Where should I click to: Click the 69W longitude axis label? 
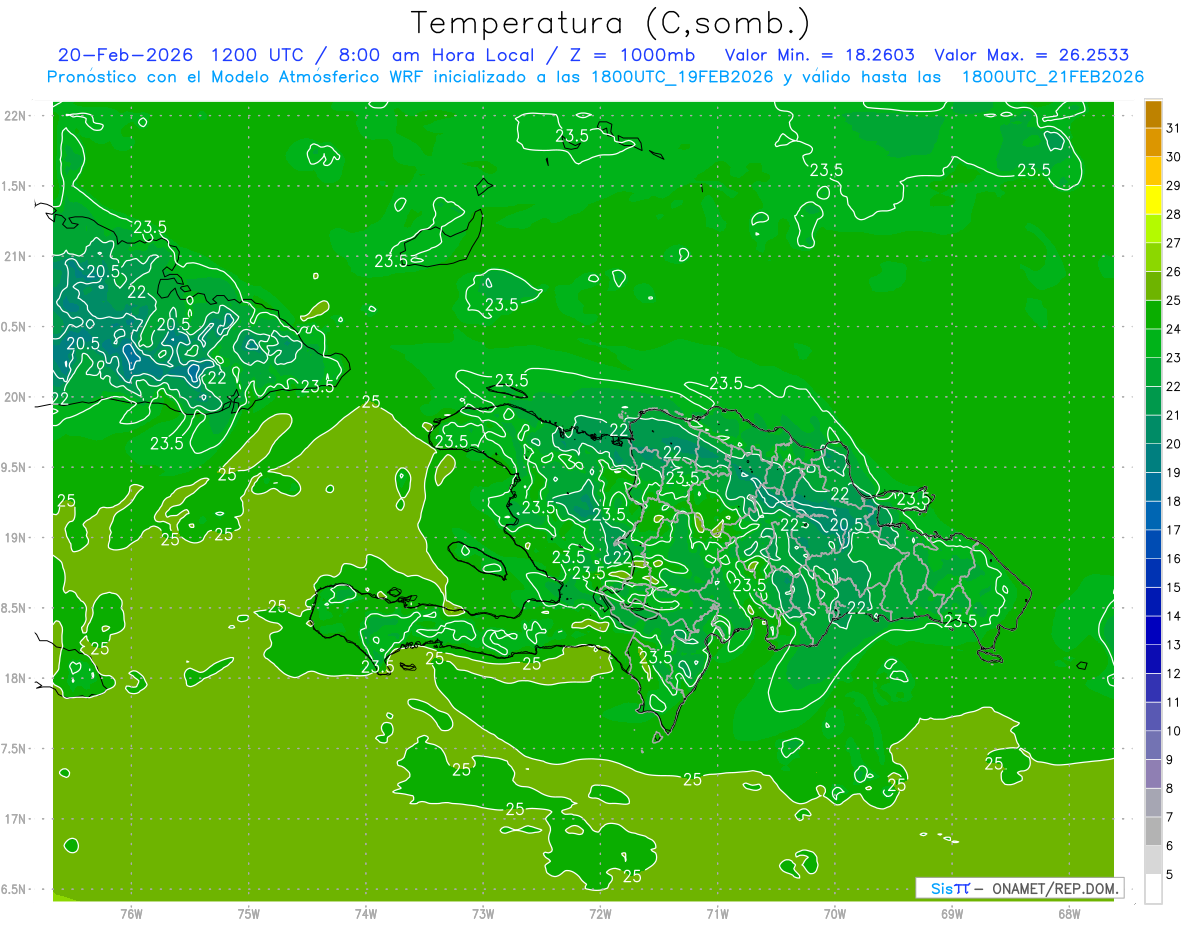click(x=952, y=913)
